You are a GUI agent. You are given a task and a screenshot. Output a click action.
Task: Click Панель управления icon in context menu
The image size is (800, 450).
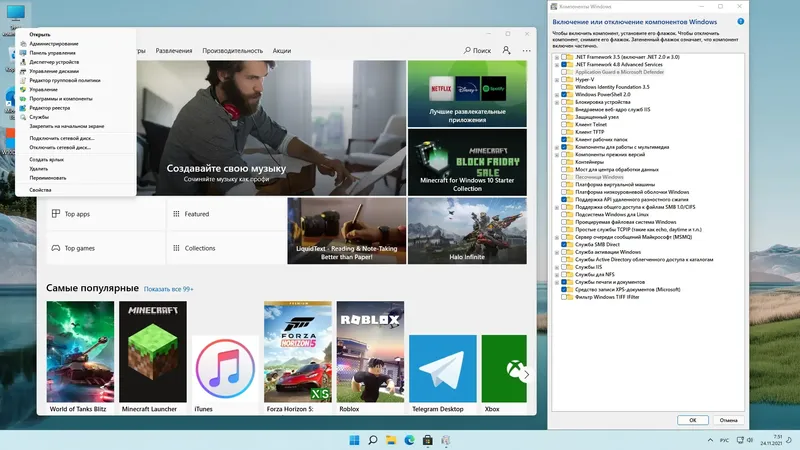23,53
